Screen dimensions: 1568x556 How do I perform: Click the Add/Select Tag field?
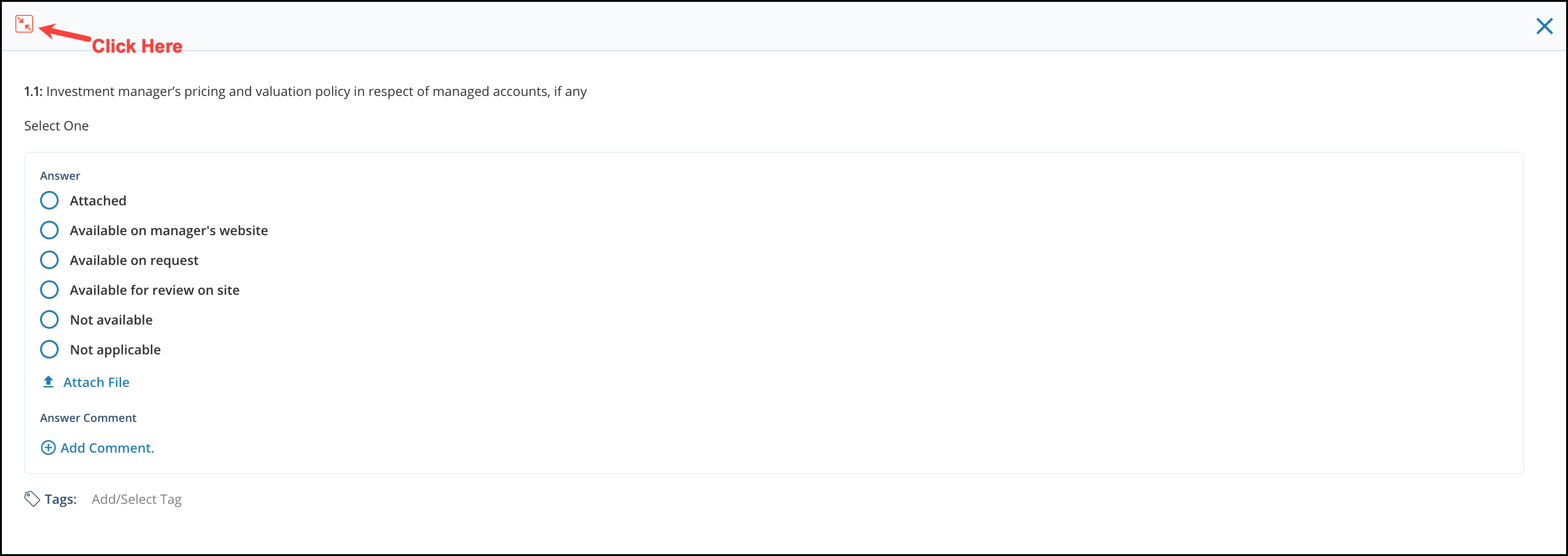click(136, 499)
